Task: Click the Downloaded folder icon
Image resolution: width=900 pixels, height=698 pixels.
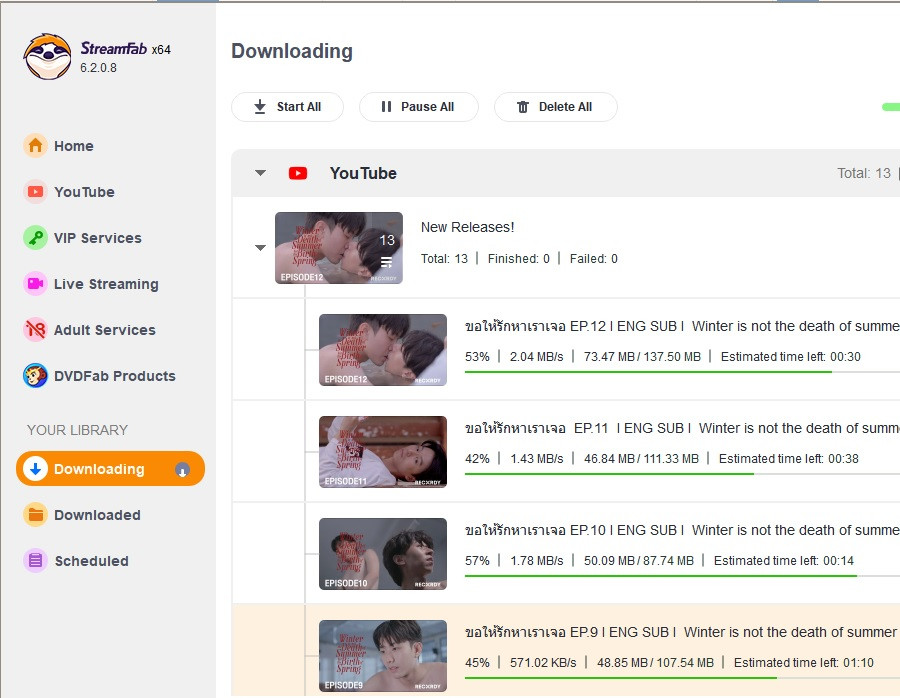Action: point(36,515)
